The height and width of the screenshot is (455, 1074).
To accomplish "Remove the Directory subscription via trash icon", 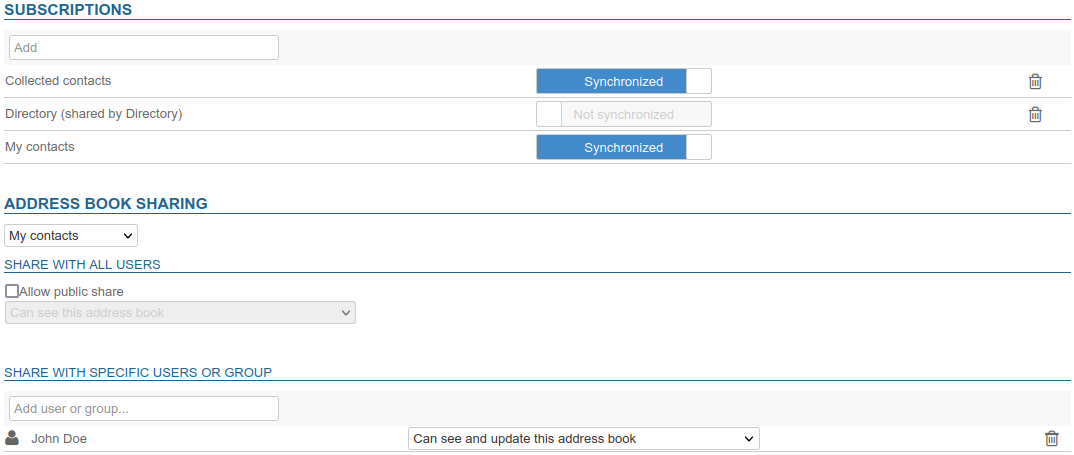I will click(x=1035, y=115).
